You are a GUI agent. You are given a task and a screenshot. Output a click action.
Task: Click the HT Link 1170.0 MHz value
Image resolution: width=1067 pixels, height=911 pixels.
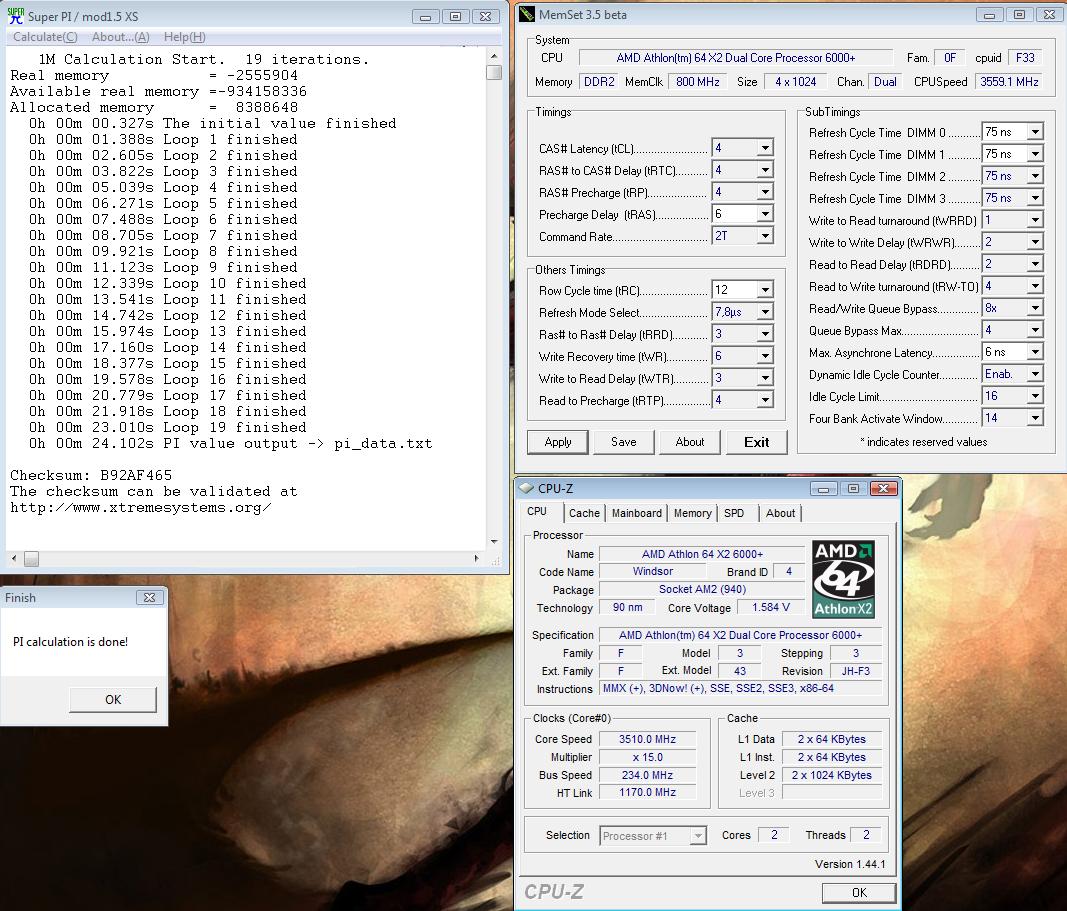click(x=647, y=793)
